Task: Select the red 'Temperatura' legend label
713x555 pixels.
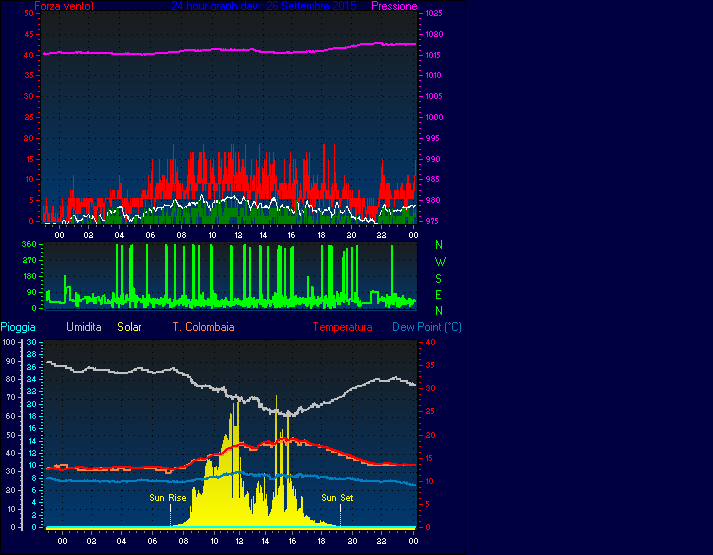Action: tap(342, 327)
